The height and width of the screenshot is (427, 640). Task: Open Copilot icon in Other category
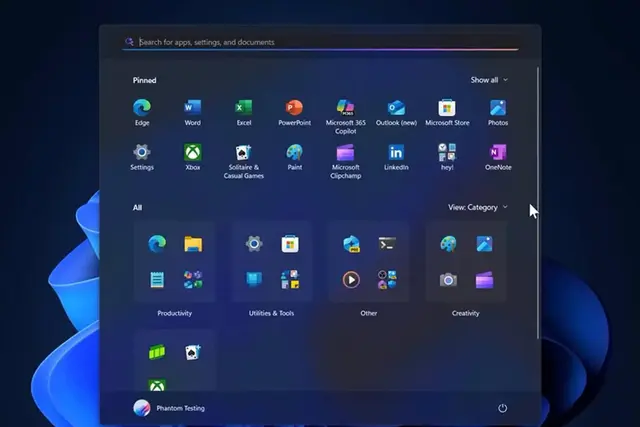(x=351, y=244)
